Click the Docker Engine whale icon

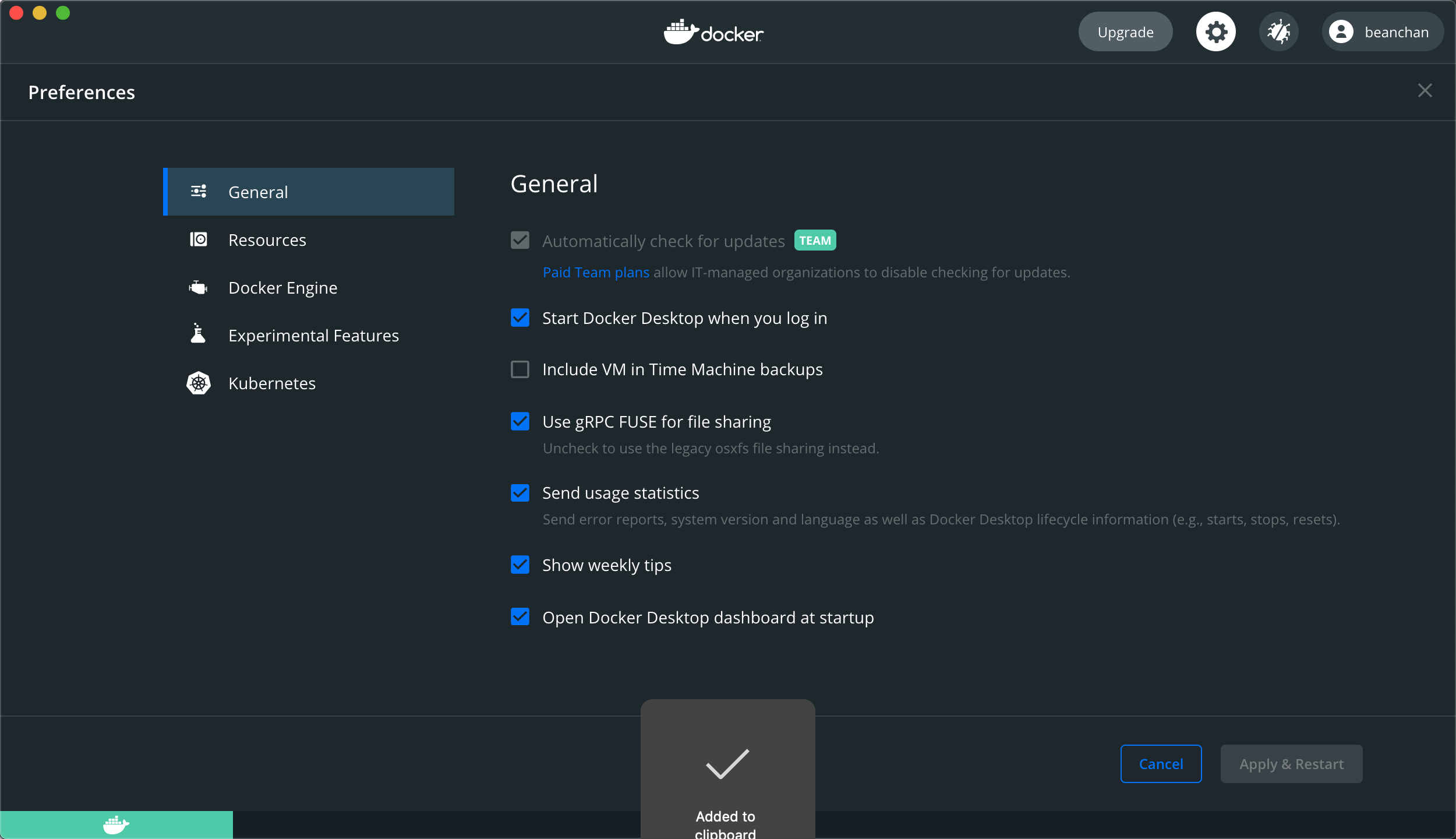point(198,287)
